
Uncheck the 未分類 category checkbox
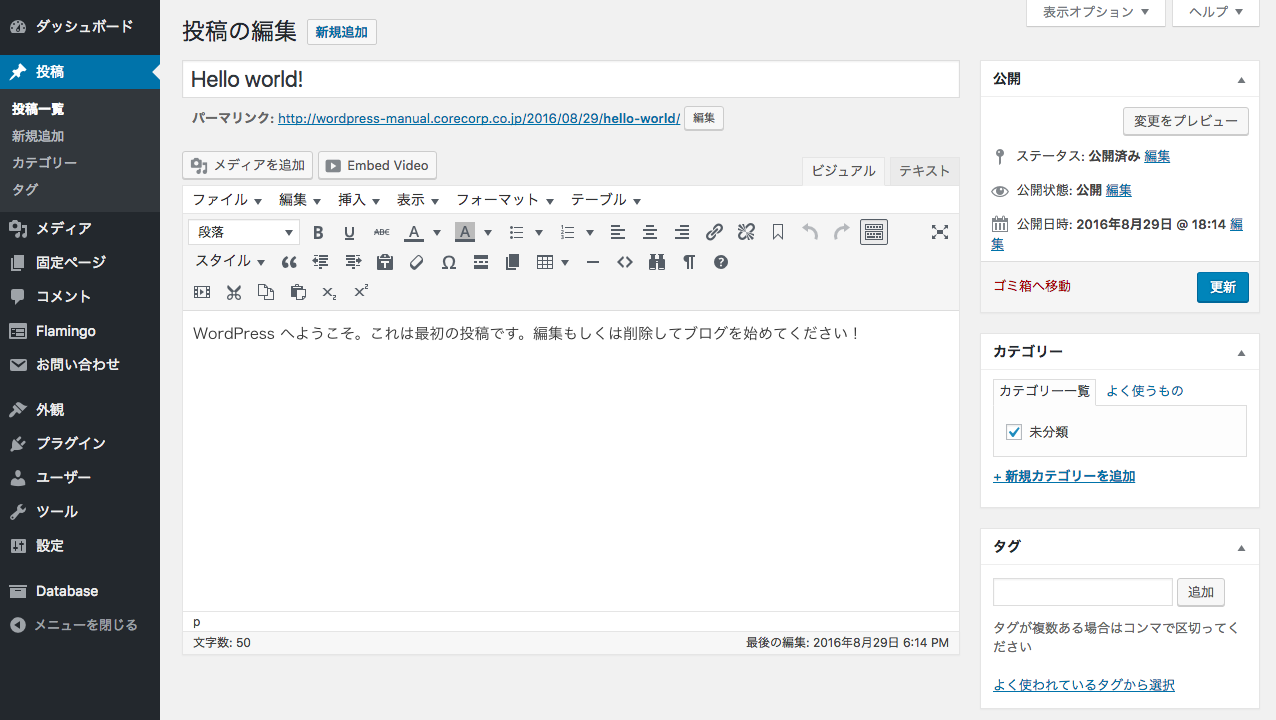point(1014,432)
